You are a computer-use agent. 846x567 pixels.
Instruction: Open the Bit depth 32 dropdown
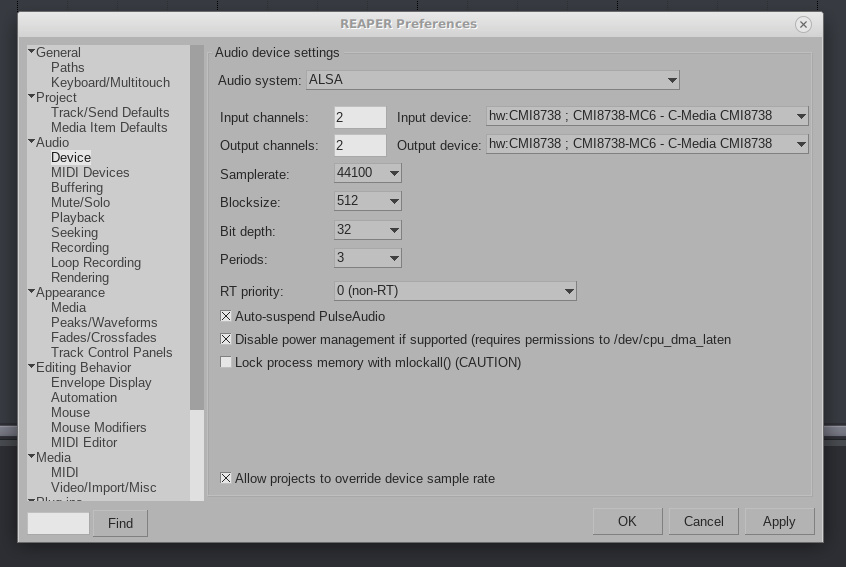coord(367,230)
